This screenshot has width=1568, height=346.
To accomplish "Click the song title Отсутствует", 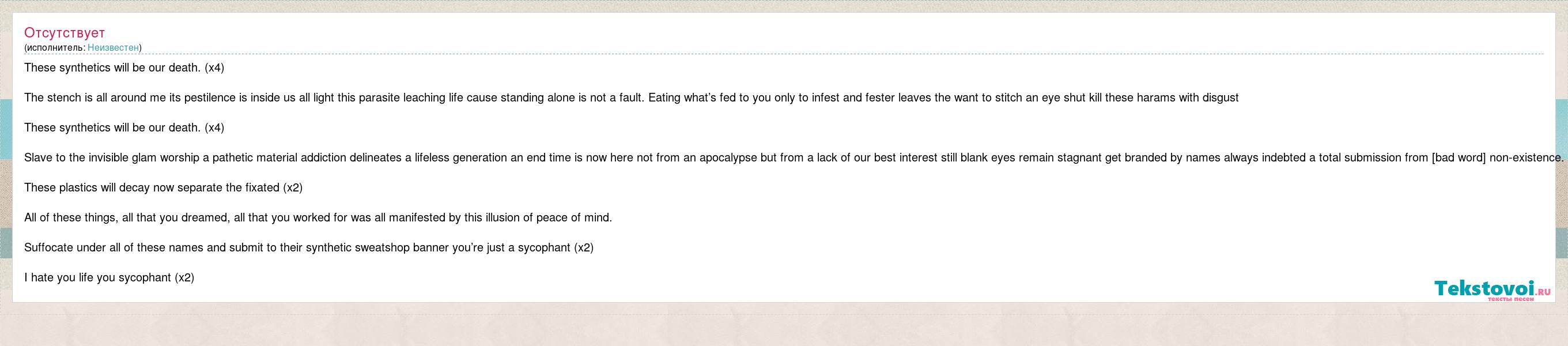I will [65, 33].
